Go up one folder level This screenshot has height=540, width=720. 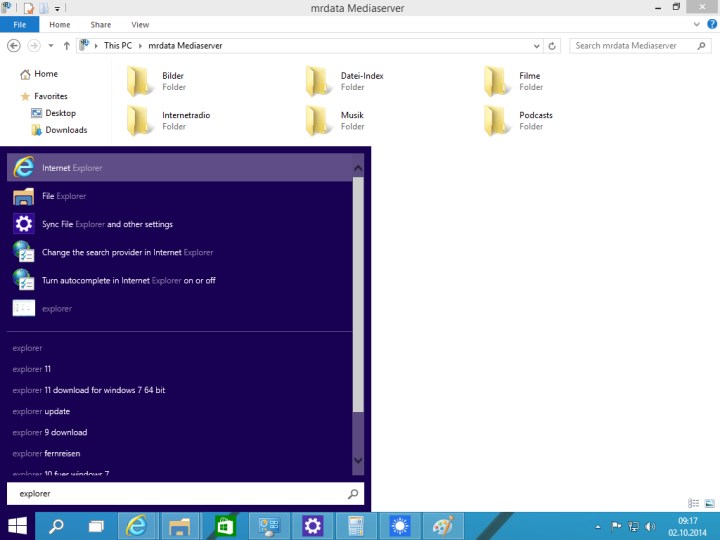tap(67, 45)
